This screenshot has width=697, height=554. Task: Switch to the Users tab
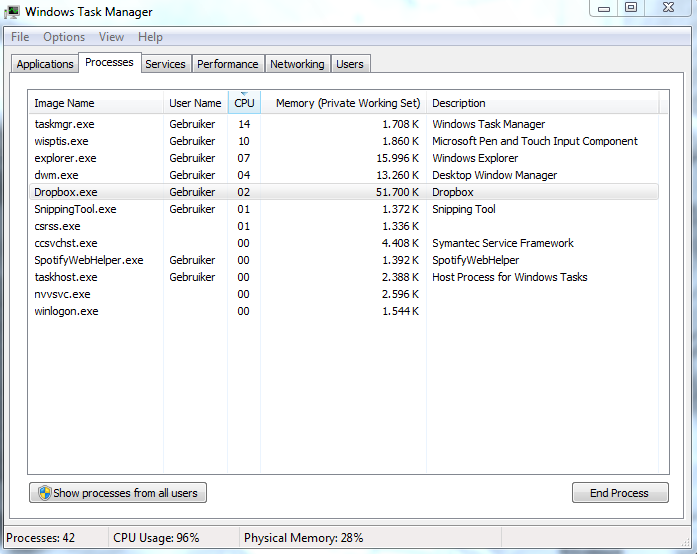coord(350,64)
